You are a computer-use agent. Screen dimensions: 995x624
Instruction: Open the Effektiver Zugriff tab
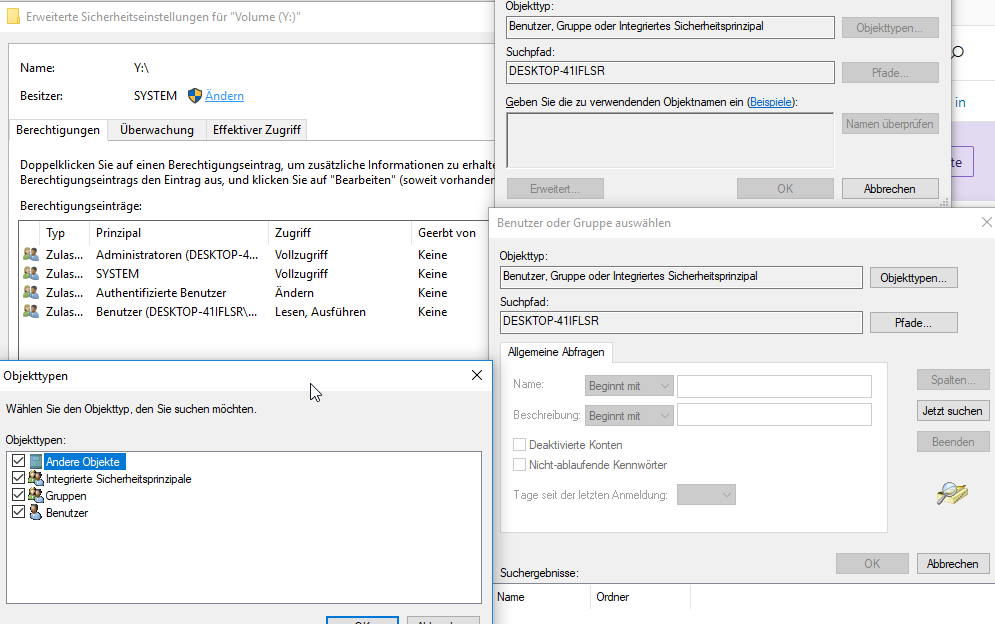point(257,129)
